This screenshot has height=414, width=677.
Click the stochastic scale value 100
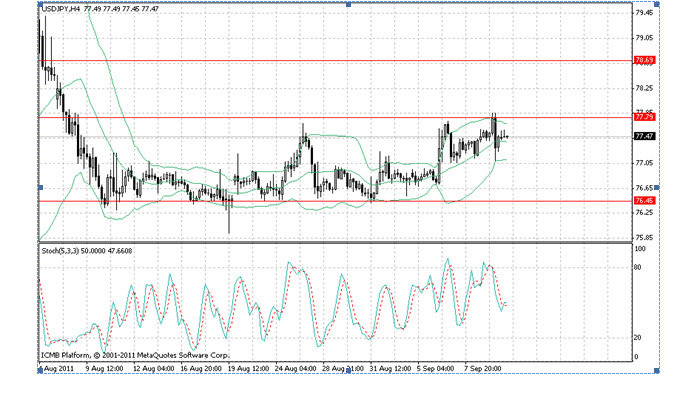[640, 249]
